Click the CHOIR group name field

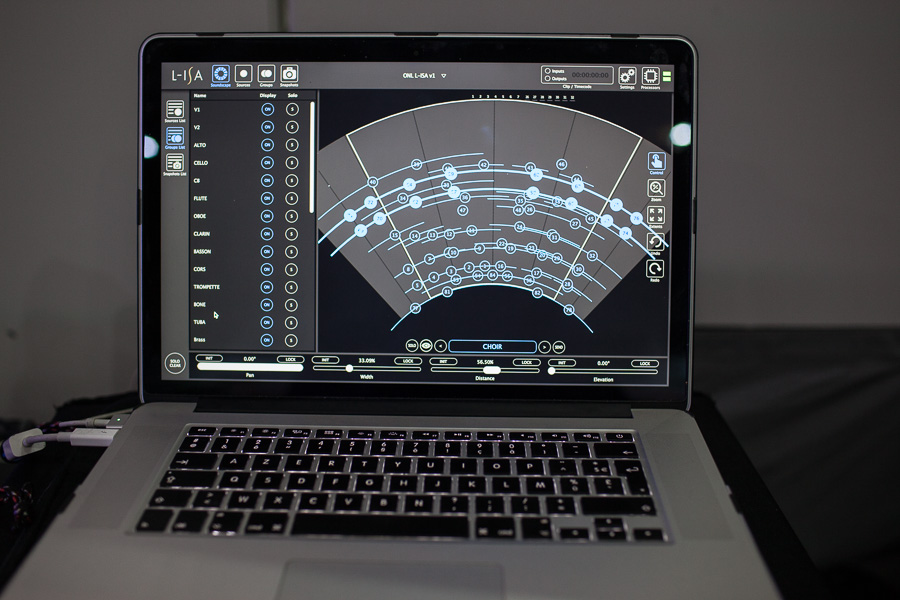(492, 346)
